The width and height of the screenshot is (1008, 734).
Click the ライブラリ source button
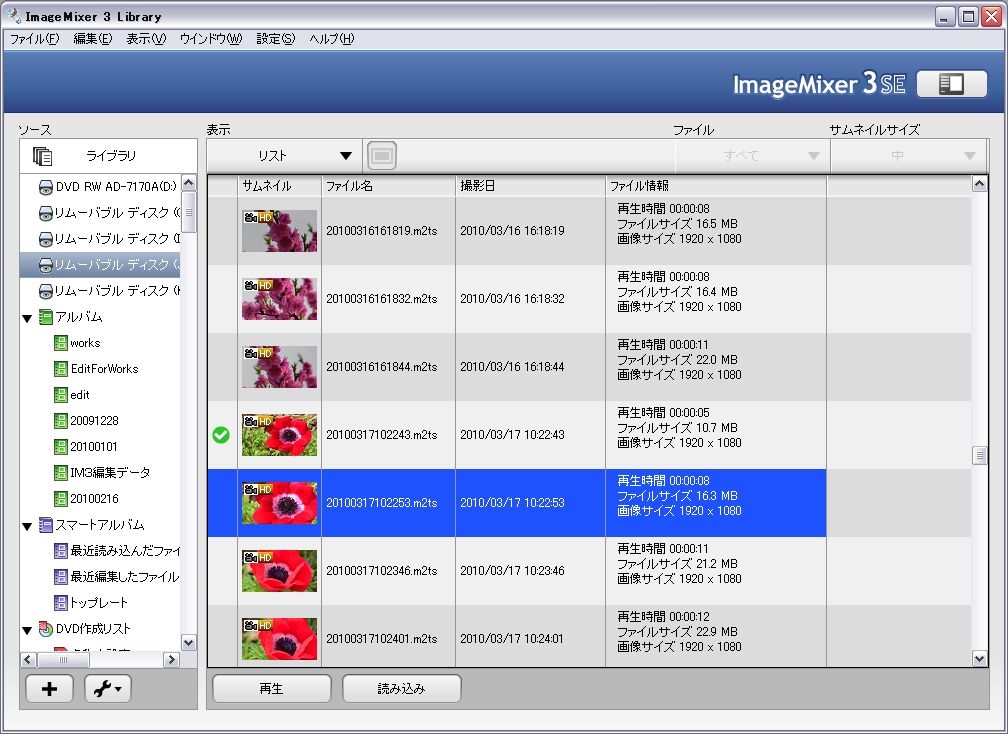click(x=108, y=156)
